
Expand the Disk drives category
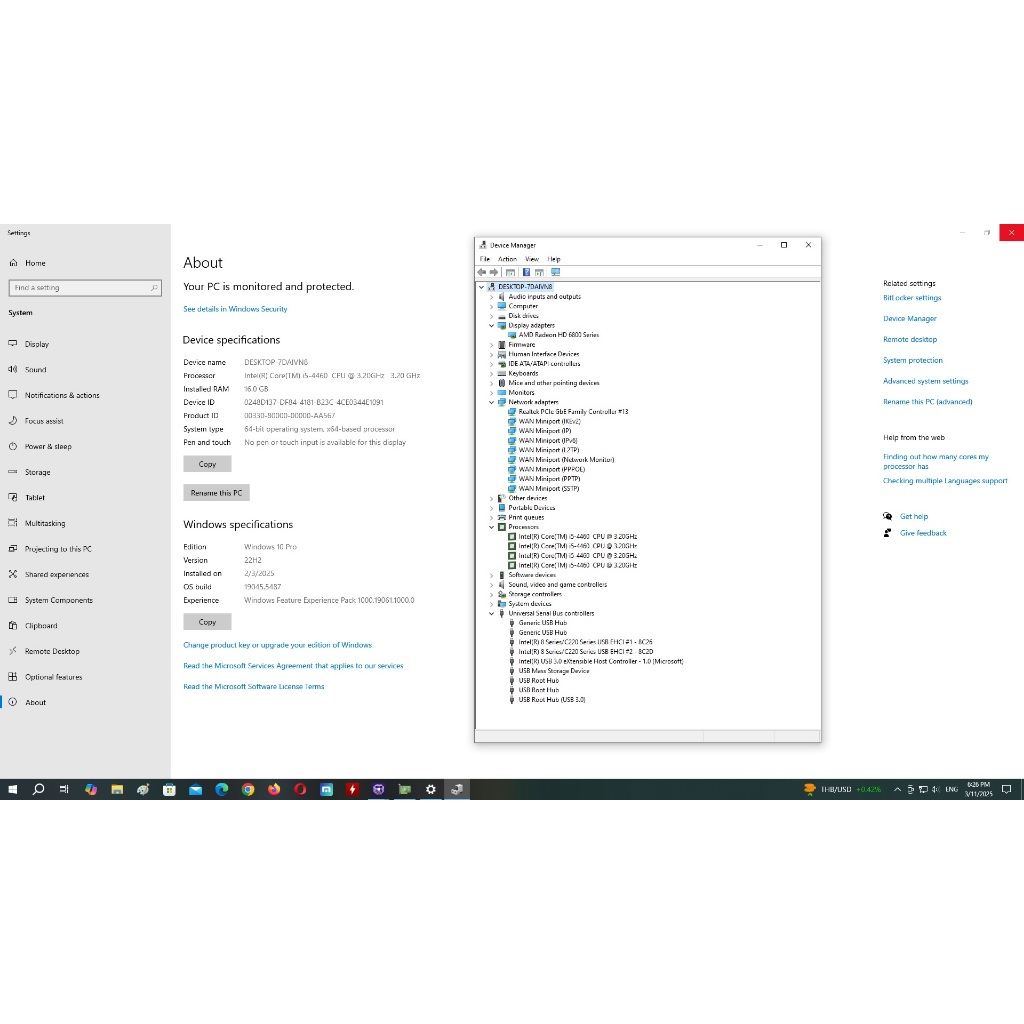coord(491,316)
